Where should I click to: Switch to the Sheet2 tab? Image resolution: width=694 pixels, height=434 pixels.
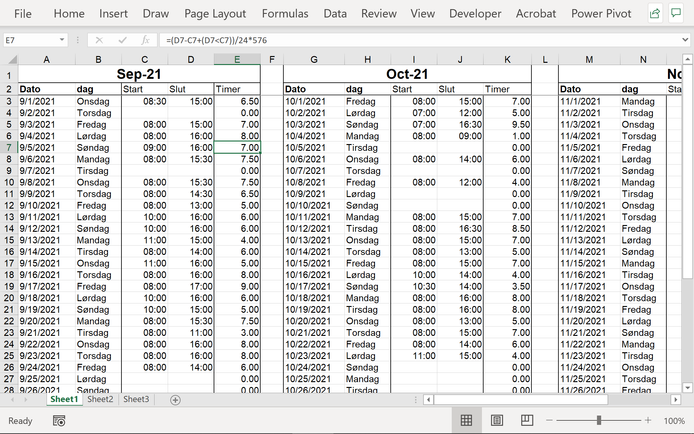(x=100, y=399)
